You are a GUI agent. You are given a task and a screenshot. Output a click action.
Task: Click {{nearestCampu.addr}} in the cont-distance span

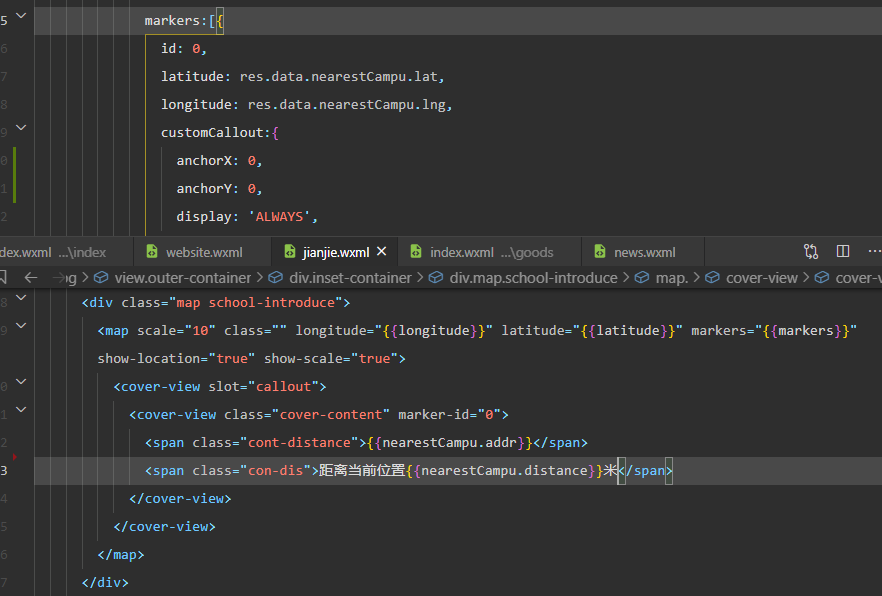coord(449,443)
